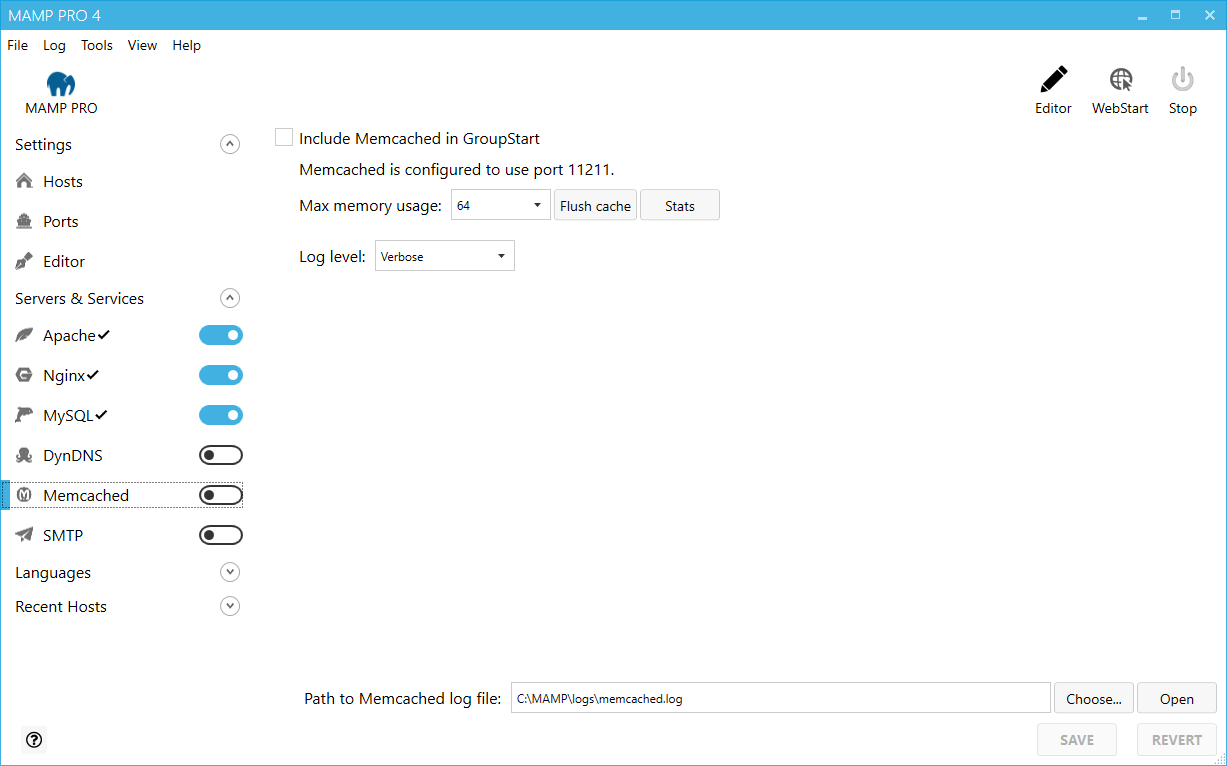Open help question mark icon
Viewport: 1227px width, 766px height.
coord(34,740)
